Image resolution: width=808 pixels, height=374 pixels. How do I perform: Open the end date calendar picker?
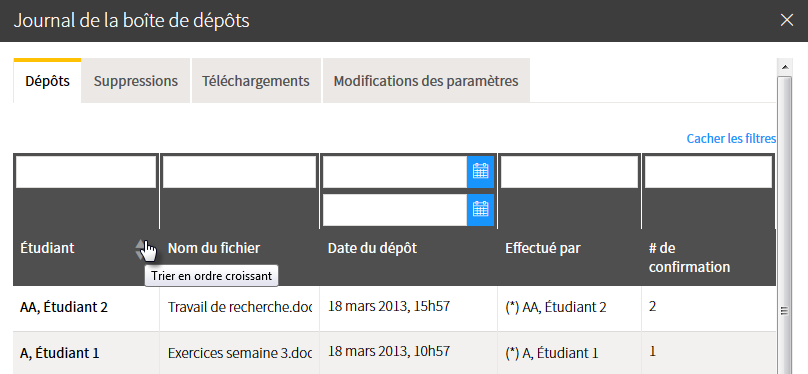click(x=480, y=210)
